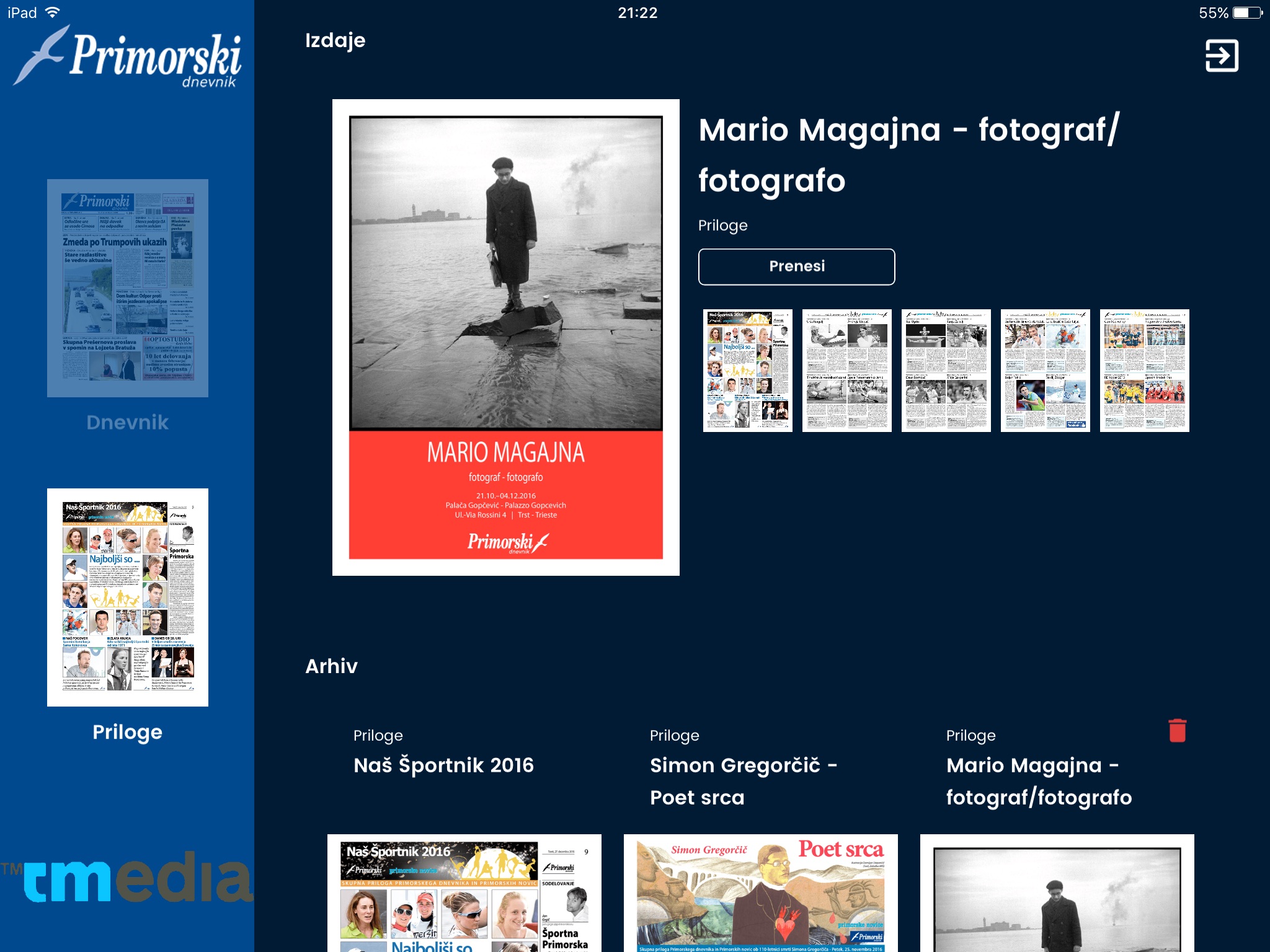Click Priloge label under main title
Screen dimensions: 1270x952
tap(723, 226)
